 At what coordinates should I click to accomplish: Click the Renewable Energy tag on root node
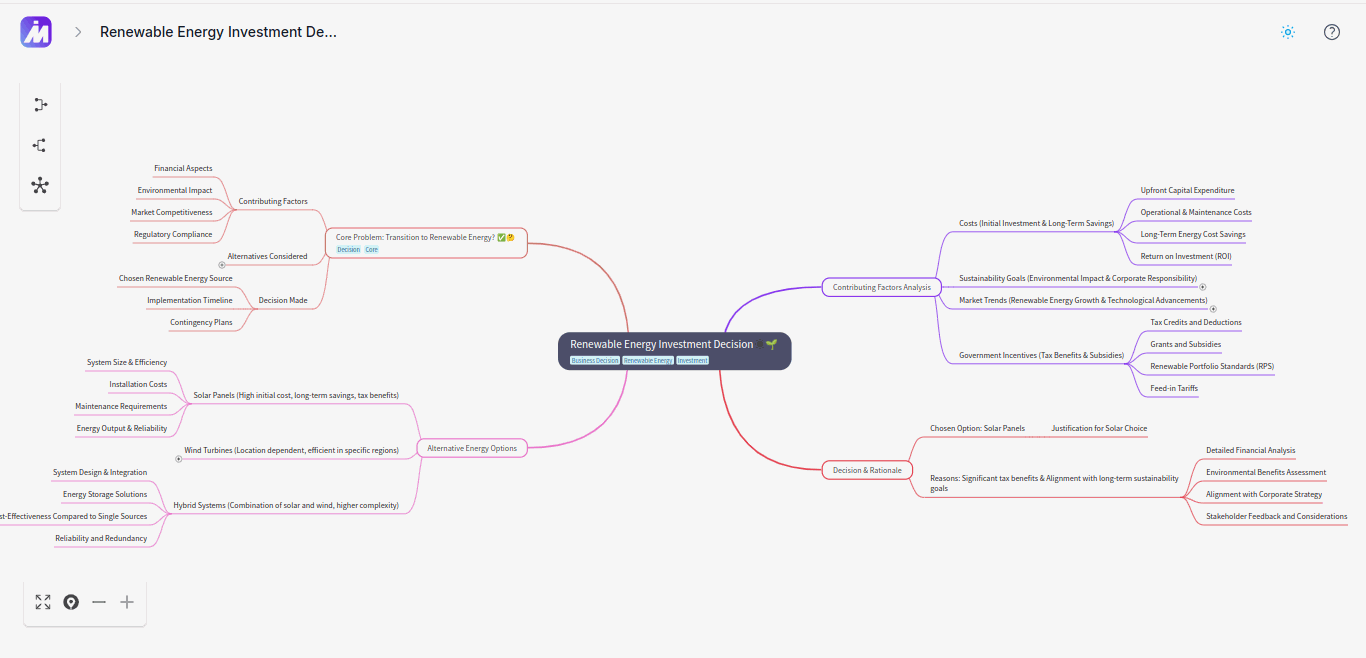(x=648, y=360)
